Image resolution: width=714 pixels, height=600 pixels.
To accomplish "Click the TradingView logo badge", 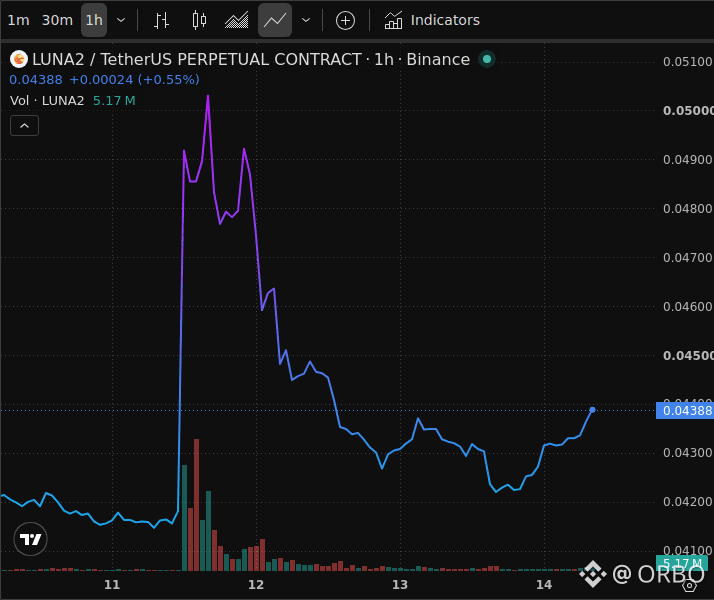I will click(31, 539).
